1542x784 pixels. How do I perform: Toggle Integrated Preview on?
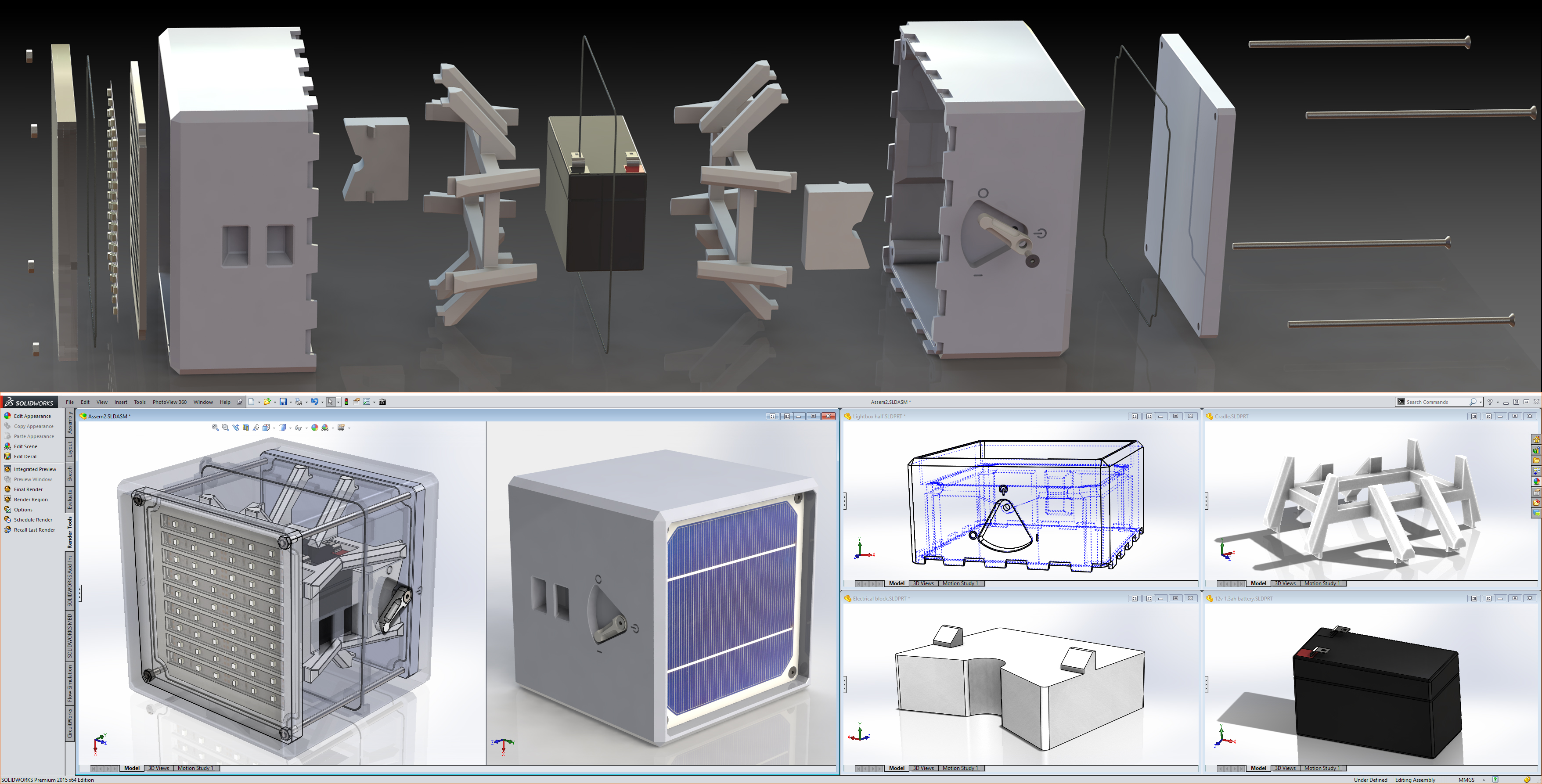[x=34, y=469]
